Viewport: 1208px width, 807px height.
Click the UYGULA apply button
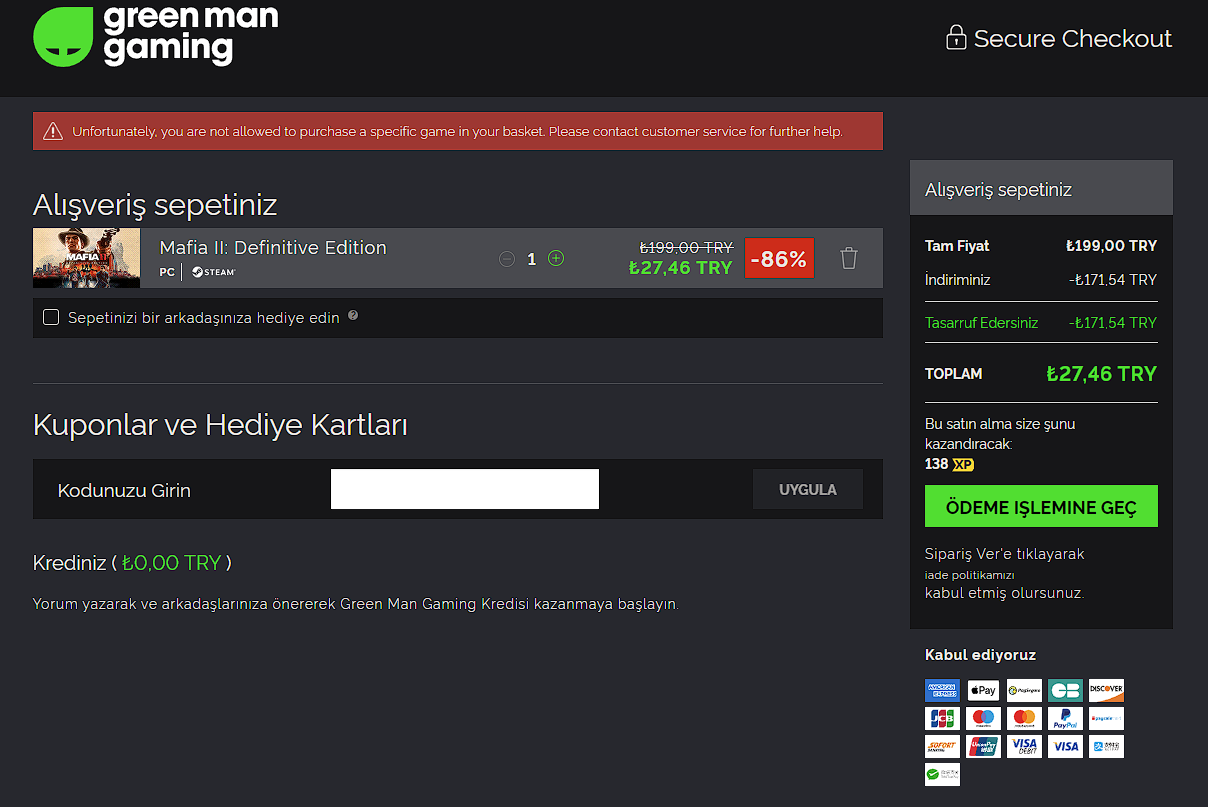pos(808,489)
